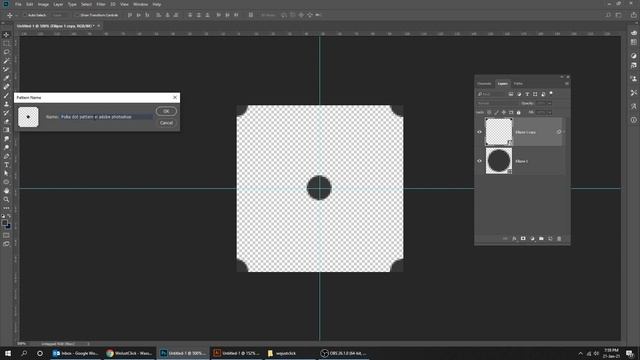Open the Opacity slider dropdown arrow
The image size is (640, 360).
[x=550, y=103]
